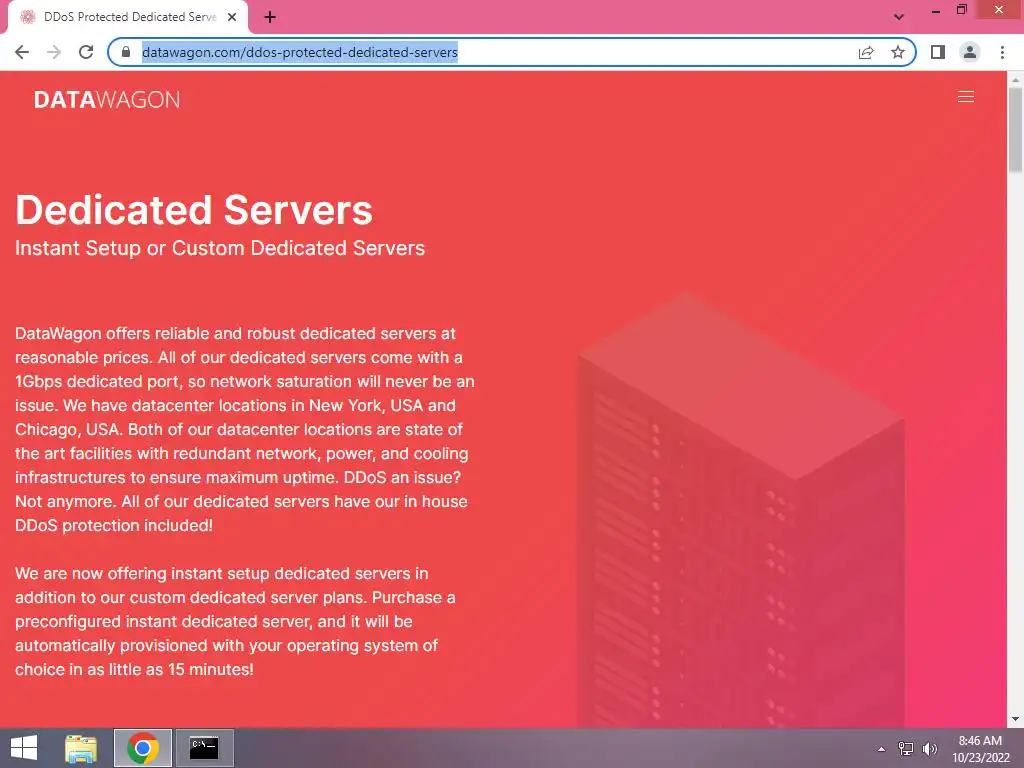Close the DDoS Protected Dedicated Servers tab
1024x768 pixels.
pyautogui.click(x=232, y=17)
